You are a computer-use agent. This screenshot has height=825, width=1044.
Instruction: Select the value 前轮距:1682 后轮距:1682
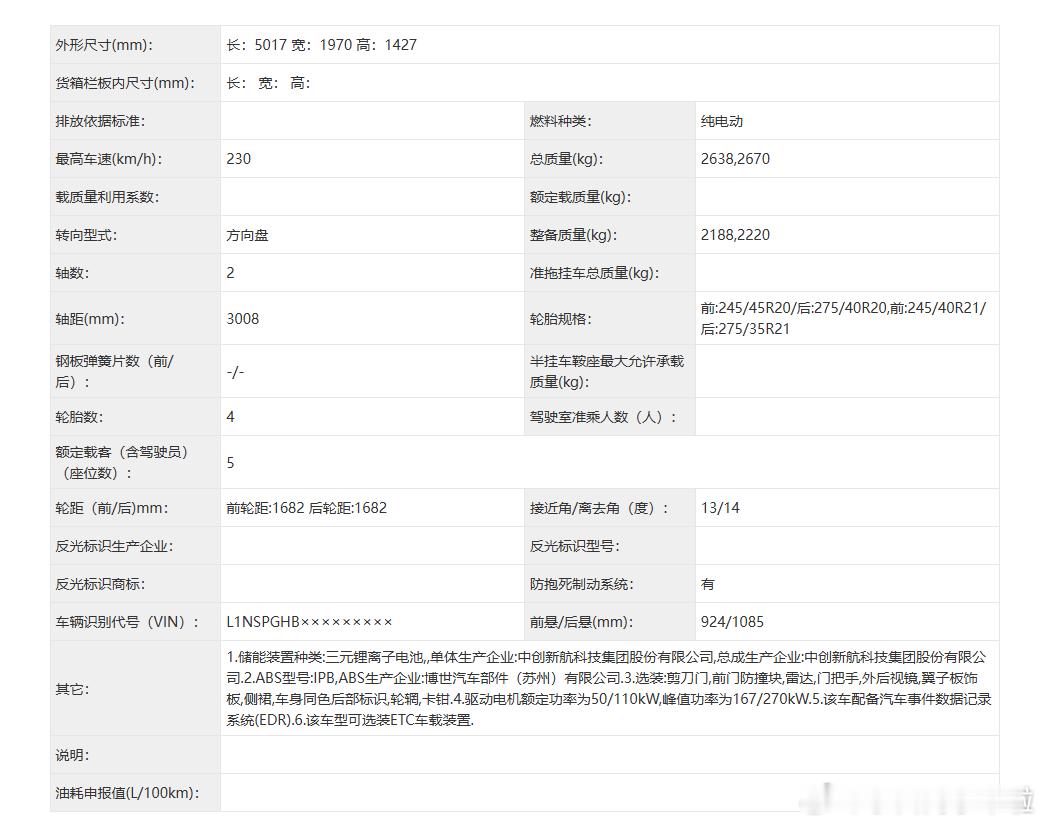306,509
